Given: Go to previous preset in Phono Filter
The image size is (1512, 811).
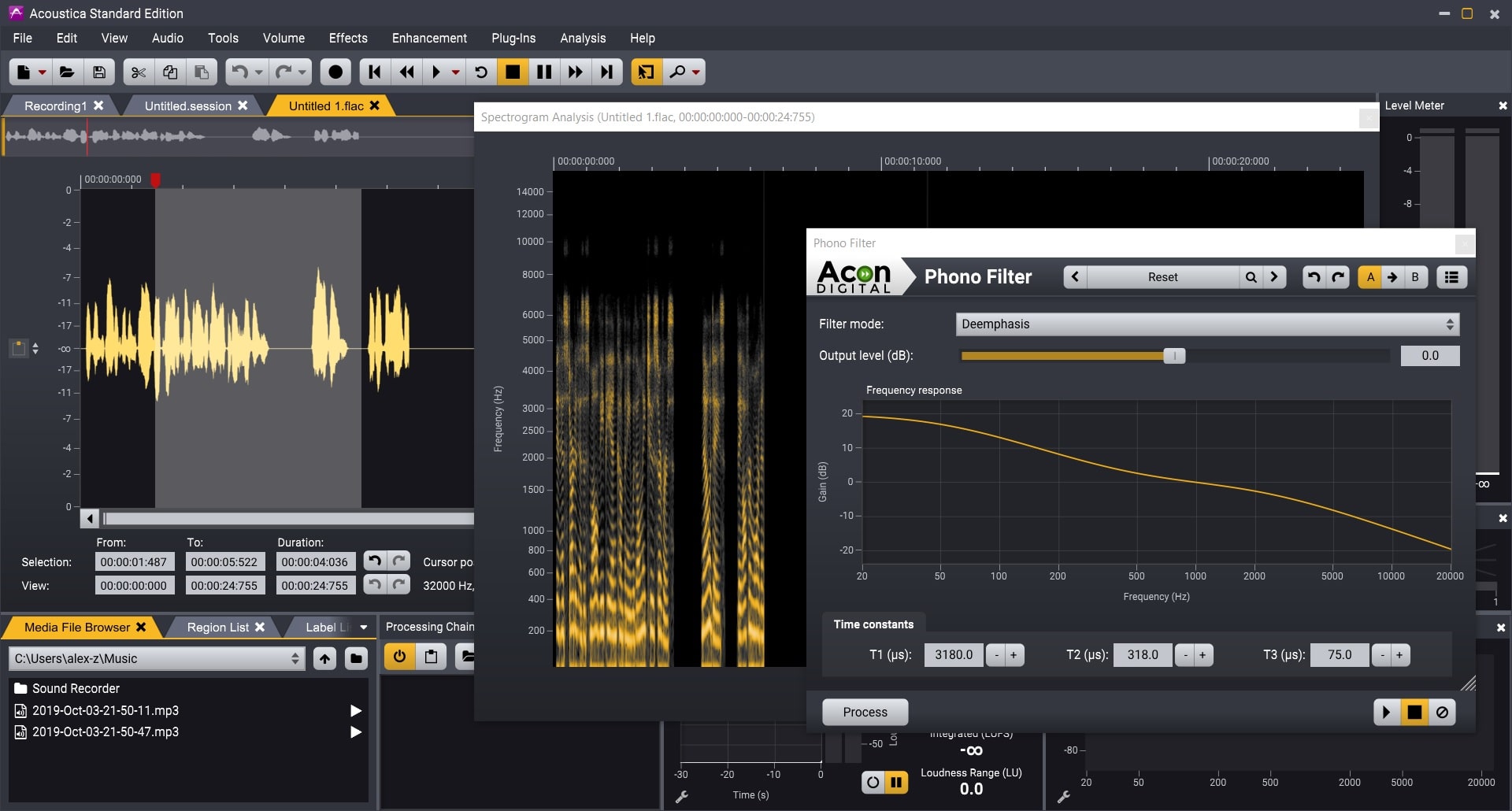Looking at the screenshot, I should click(x=1075, y=277).
